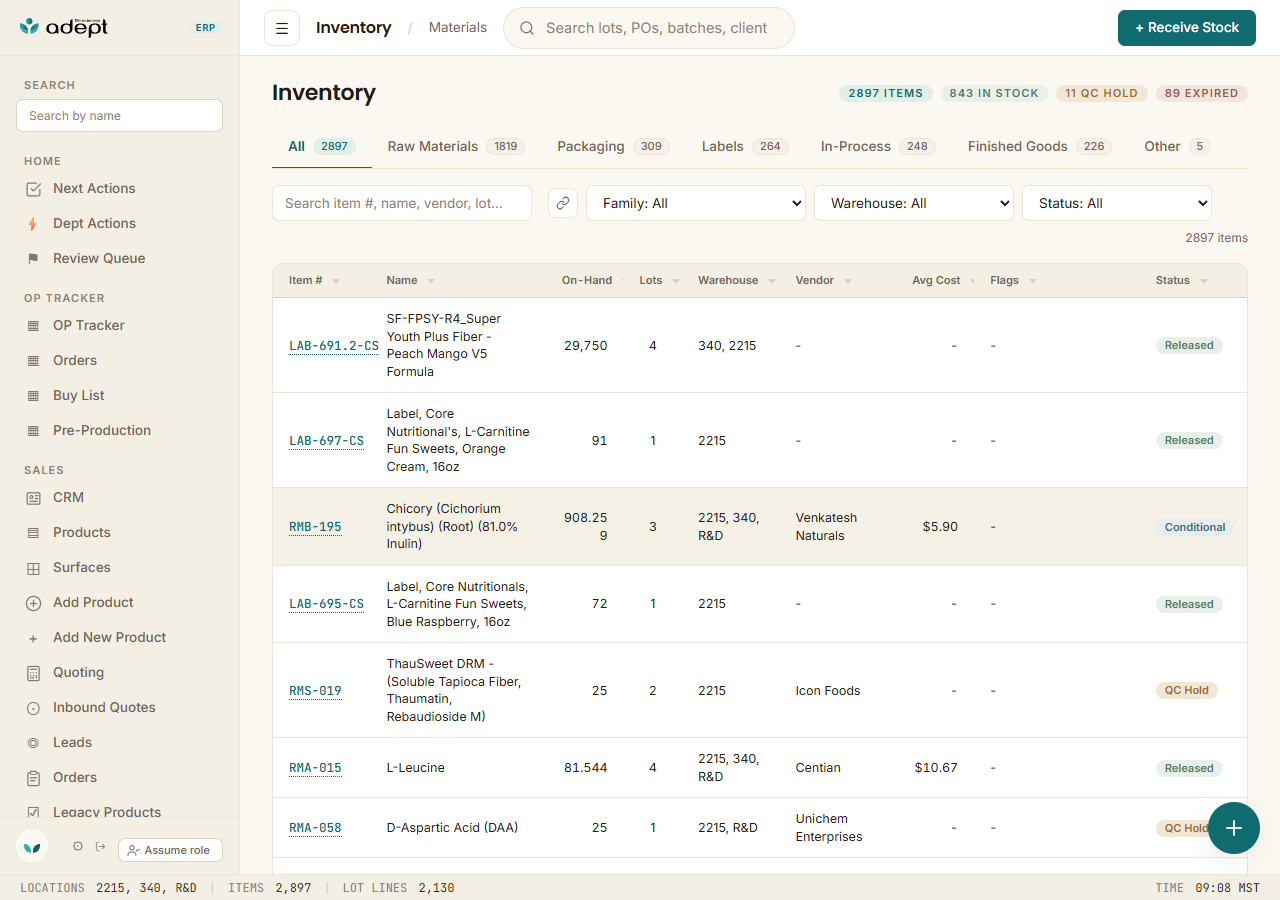This screenshot has width=1280, height=900.
Task: Click the Next Actions checkmark icon in sidebar
Action: point(34,189)
